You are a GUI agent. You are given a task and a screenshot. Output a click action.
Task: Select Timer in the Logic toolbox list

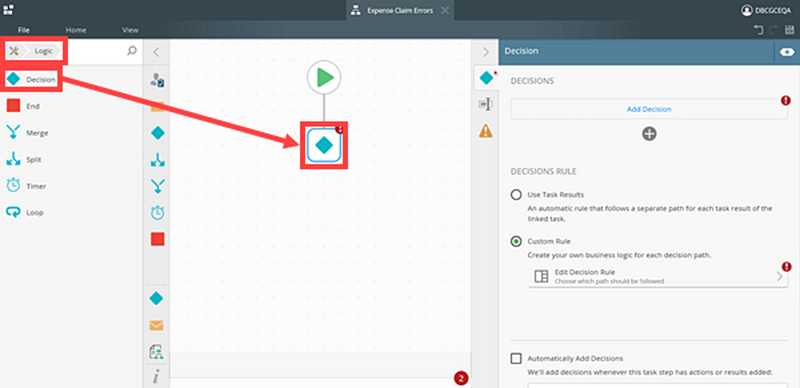(x=26, y=186)
